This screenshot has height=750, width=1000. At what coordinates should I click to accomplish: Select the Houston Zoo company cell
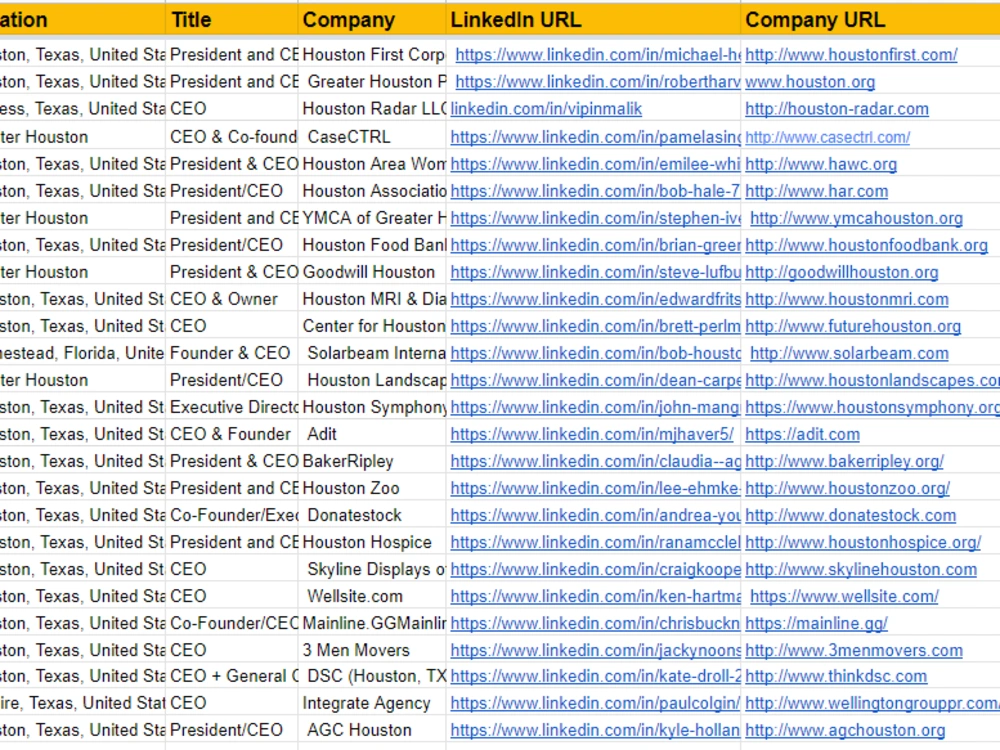click(x=372, y=489)
